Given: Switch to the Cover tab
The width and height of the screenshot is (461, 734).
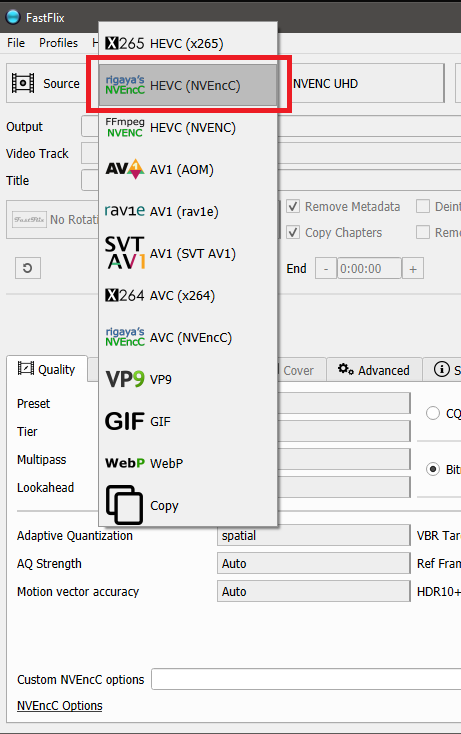Looking at the screenshot, I should [x=298, y=370].
